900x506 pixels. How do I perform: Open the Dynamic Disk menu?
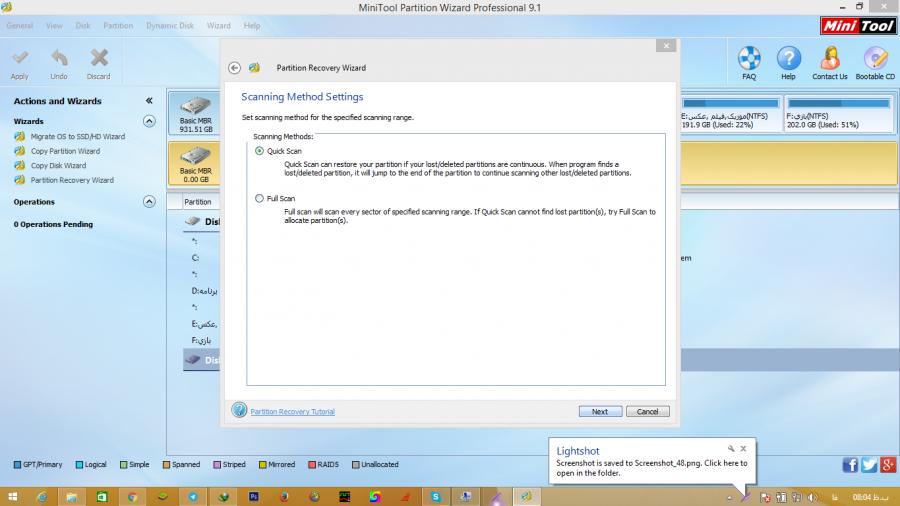click(x=170, y=26)
